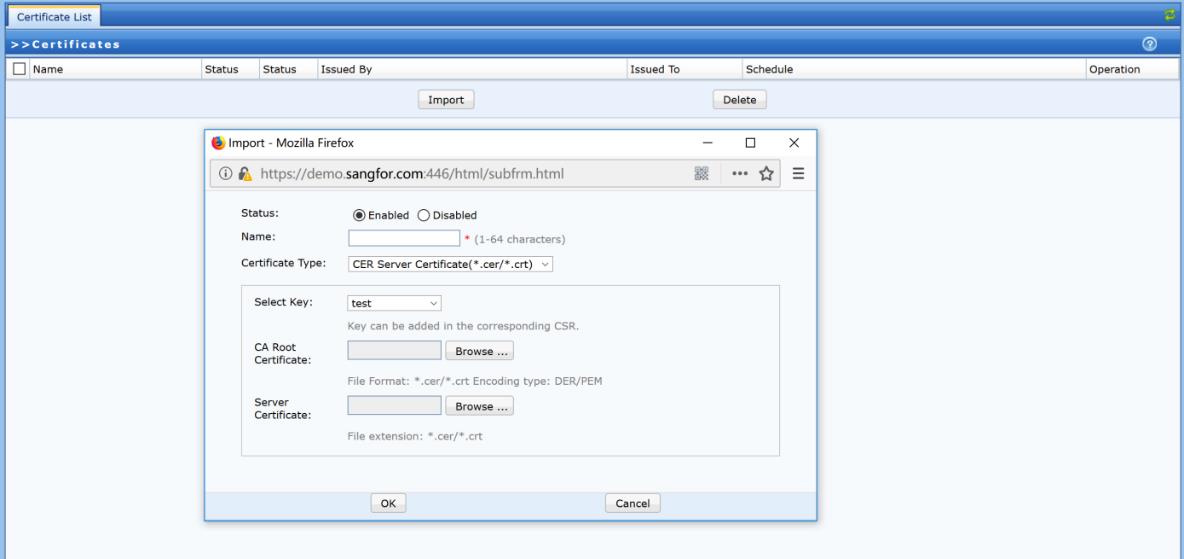The image size is (1184, 559).
Task: Switch to the Certificate List tab
Action: [x=54, y=16]
